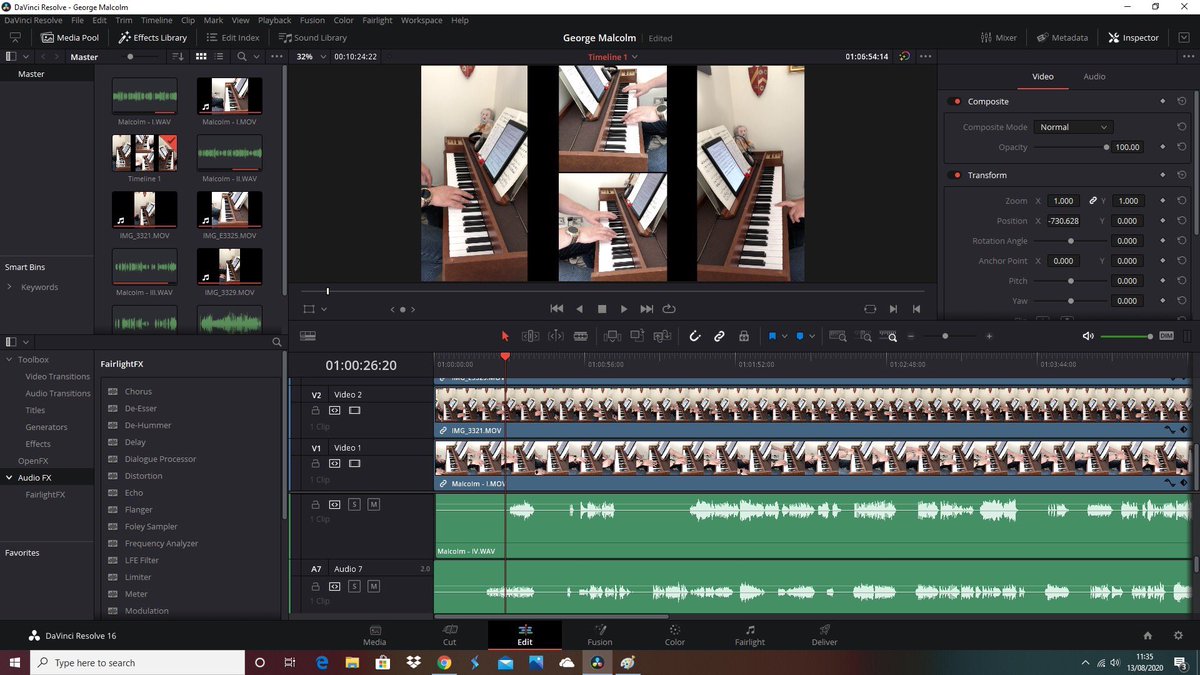Viewport: 1200px width, 675px height.
Task: Click the Insert Clip toolbar icon
Action: (x=612, y=337)
